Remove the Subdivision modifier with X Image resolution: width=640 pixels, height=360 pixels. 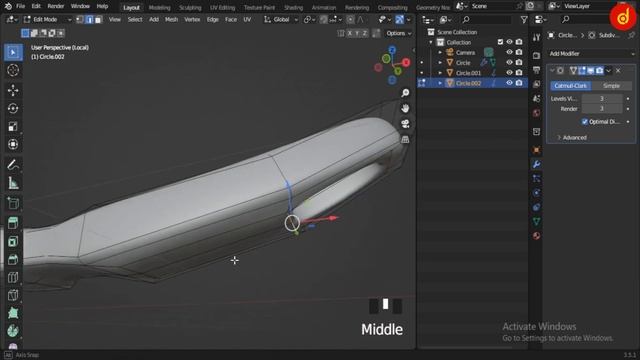(x=618, y=71)
